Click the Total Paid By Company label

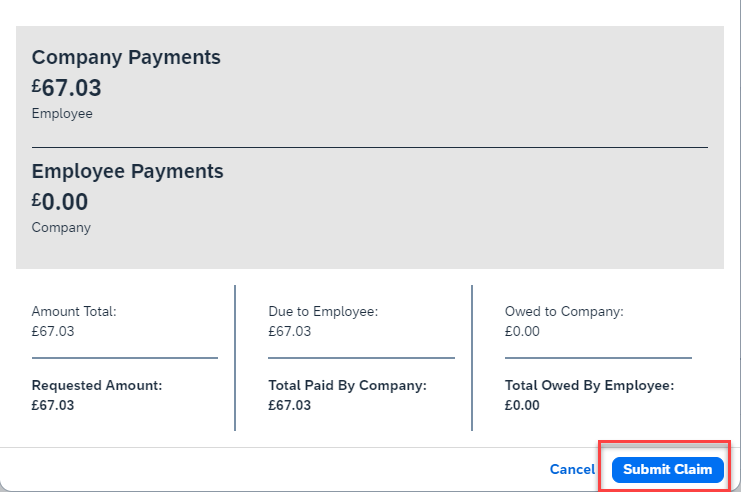click(x=347, y=385)
